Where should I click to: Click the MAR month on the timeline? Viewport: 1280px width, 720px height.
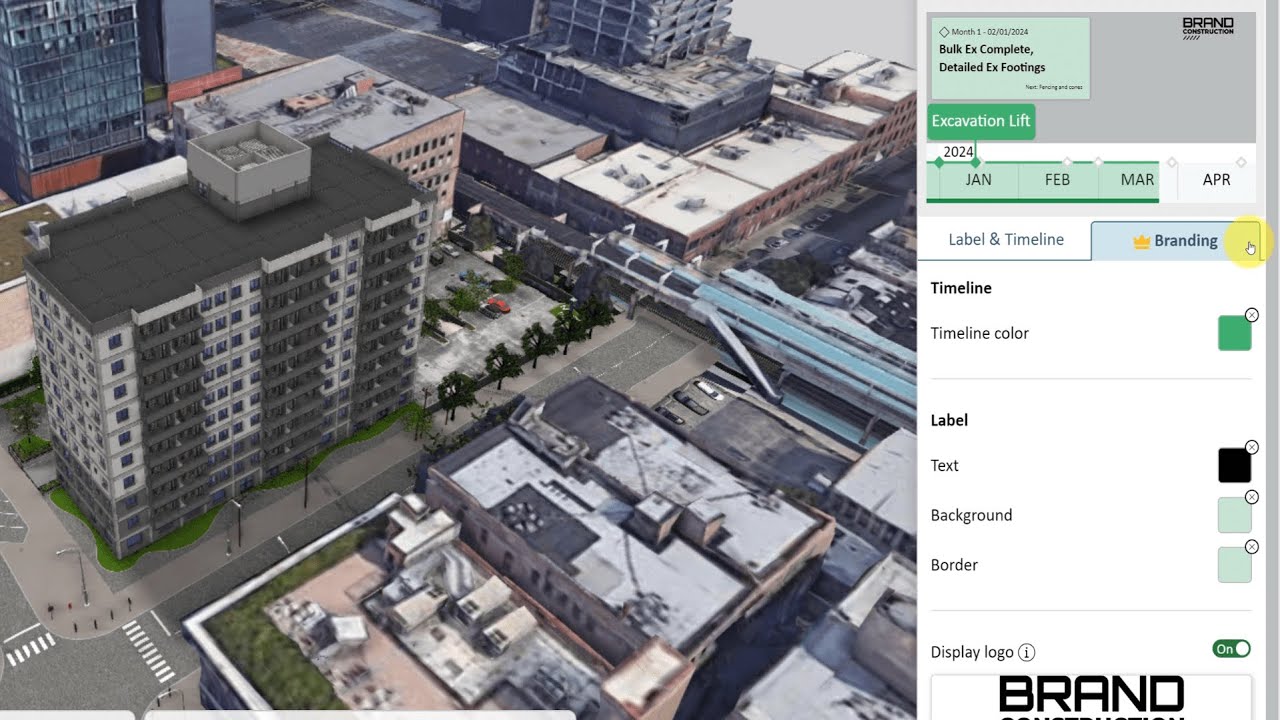click(x=1137, y=180)
